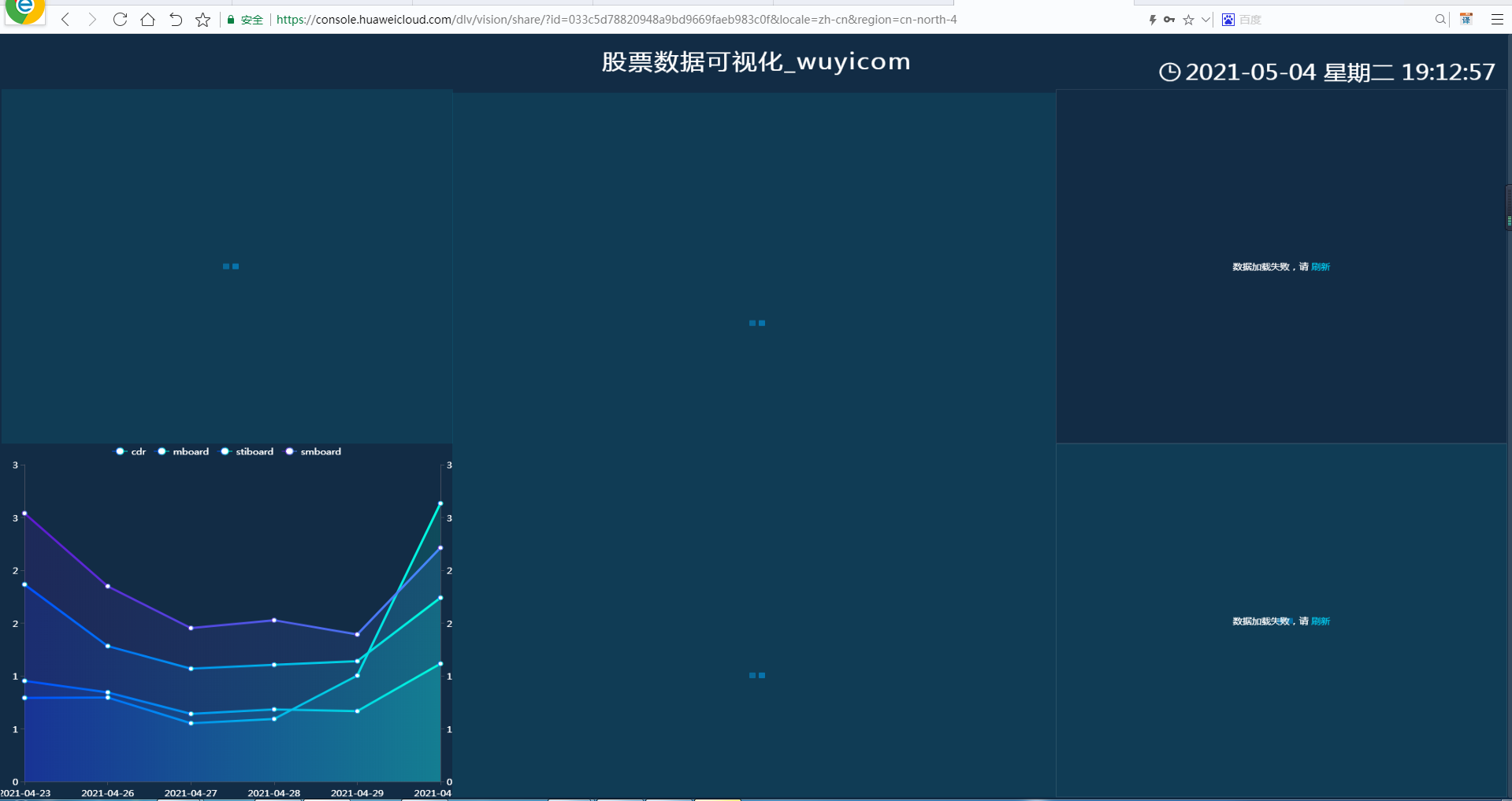This screenshot has height=801, width=1512.
Task: Click the favorites star beside the undo arrow
Action: (x=202, y=20)
